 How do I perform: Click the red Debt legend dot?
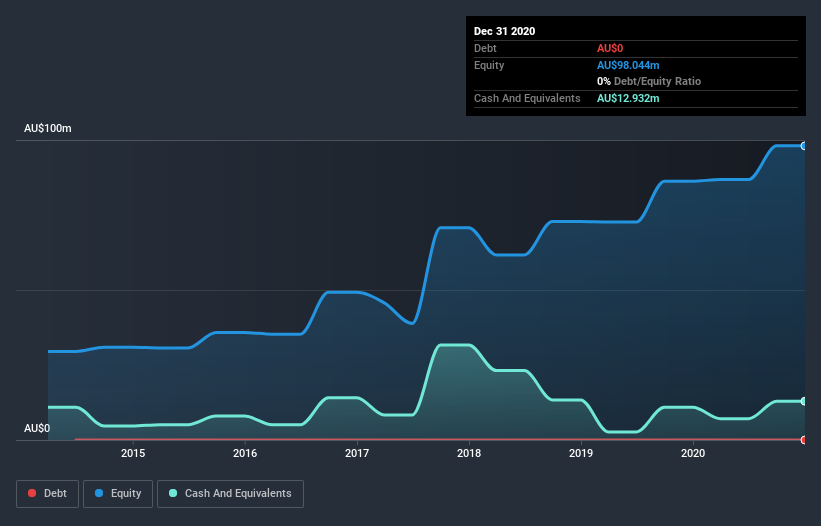pos(32,493)
